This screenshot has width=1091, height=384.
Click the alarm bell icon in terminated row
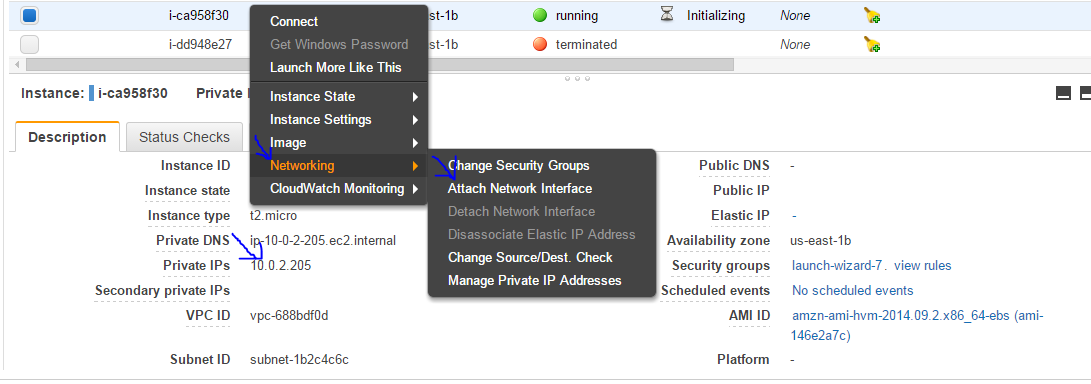872,45
